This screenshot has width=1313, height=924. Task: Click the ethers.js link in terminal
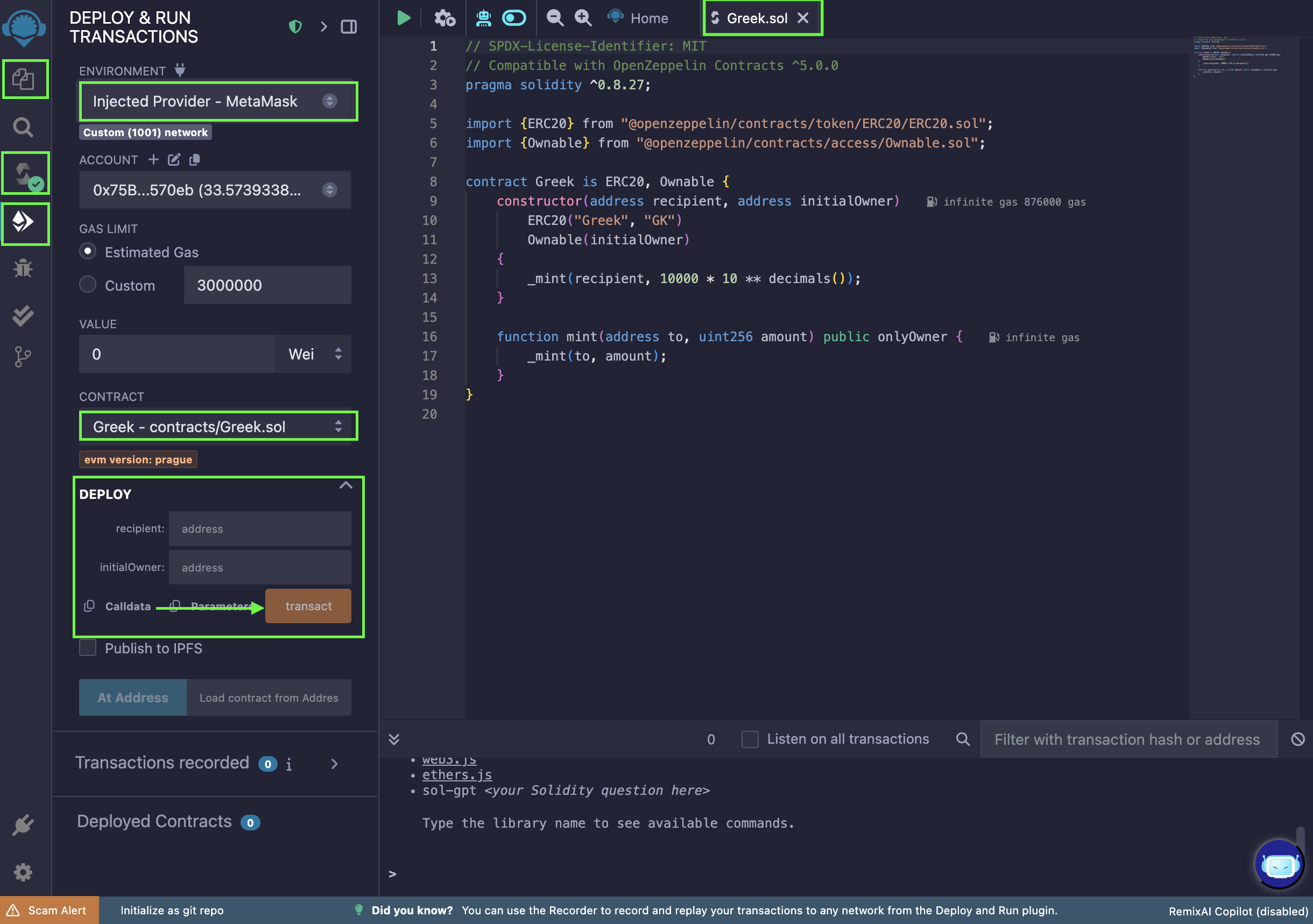[x=457, y=775]
